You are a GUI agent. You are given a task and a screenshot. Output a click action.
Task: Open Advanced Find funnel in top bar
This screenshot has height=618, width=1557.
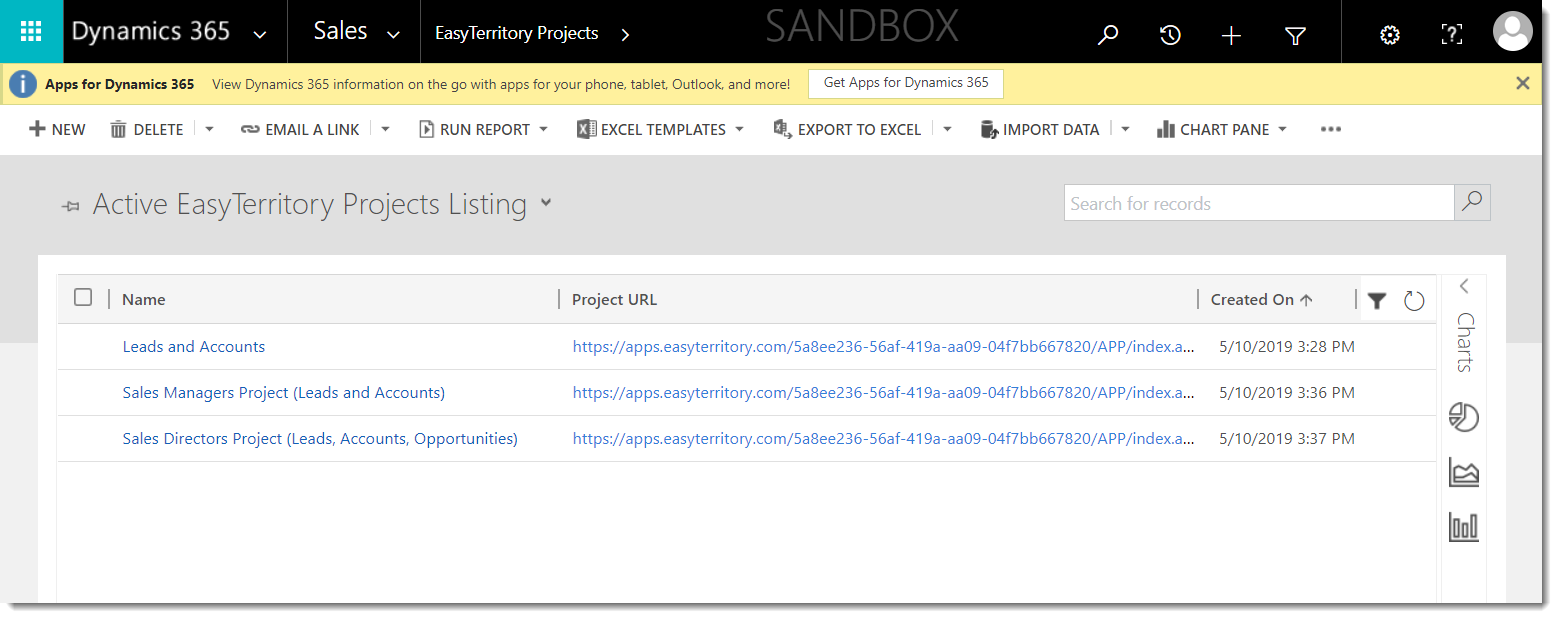1295,36
